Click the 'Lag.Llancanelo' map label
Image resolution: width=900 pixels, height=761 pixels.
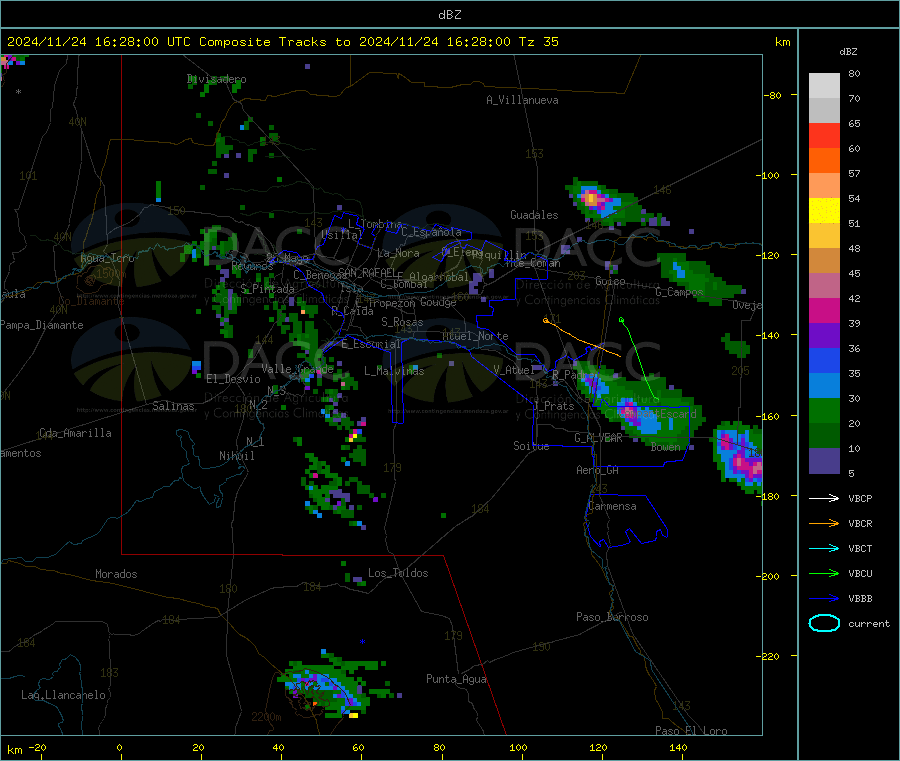coord(63,695)
